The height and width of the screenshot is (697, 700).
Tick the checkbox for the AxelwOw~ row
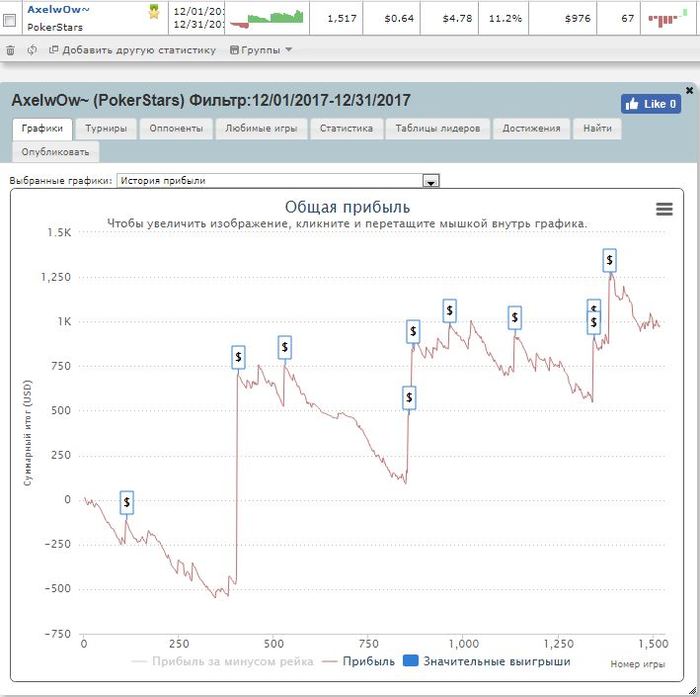click(9, 20)
